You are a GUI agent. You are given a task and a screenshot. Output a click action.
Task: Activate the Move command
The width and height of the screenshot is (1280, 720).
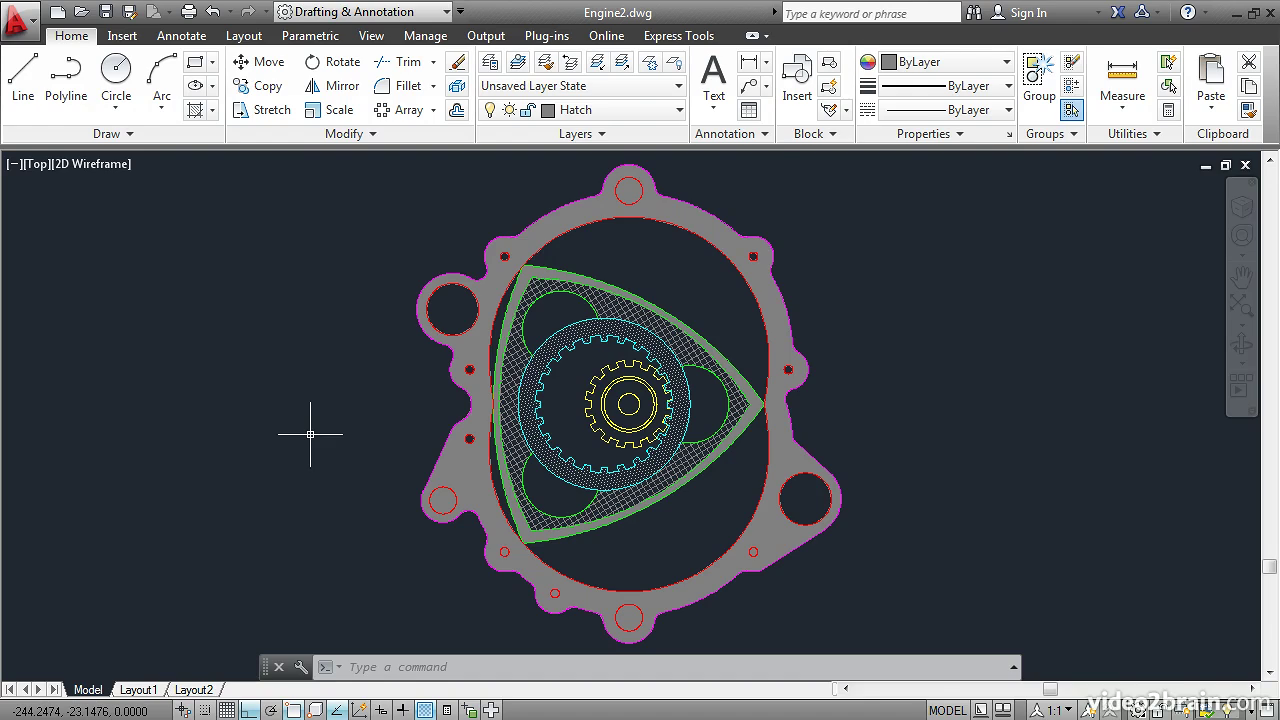pos(258,62)
